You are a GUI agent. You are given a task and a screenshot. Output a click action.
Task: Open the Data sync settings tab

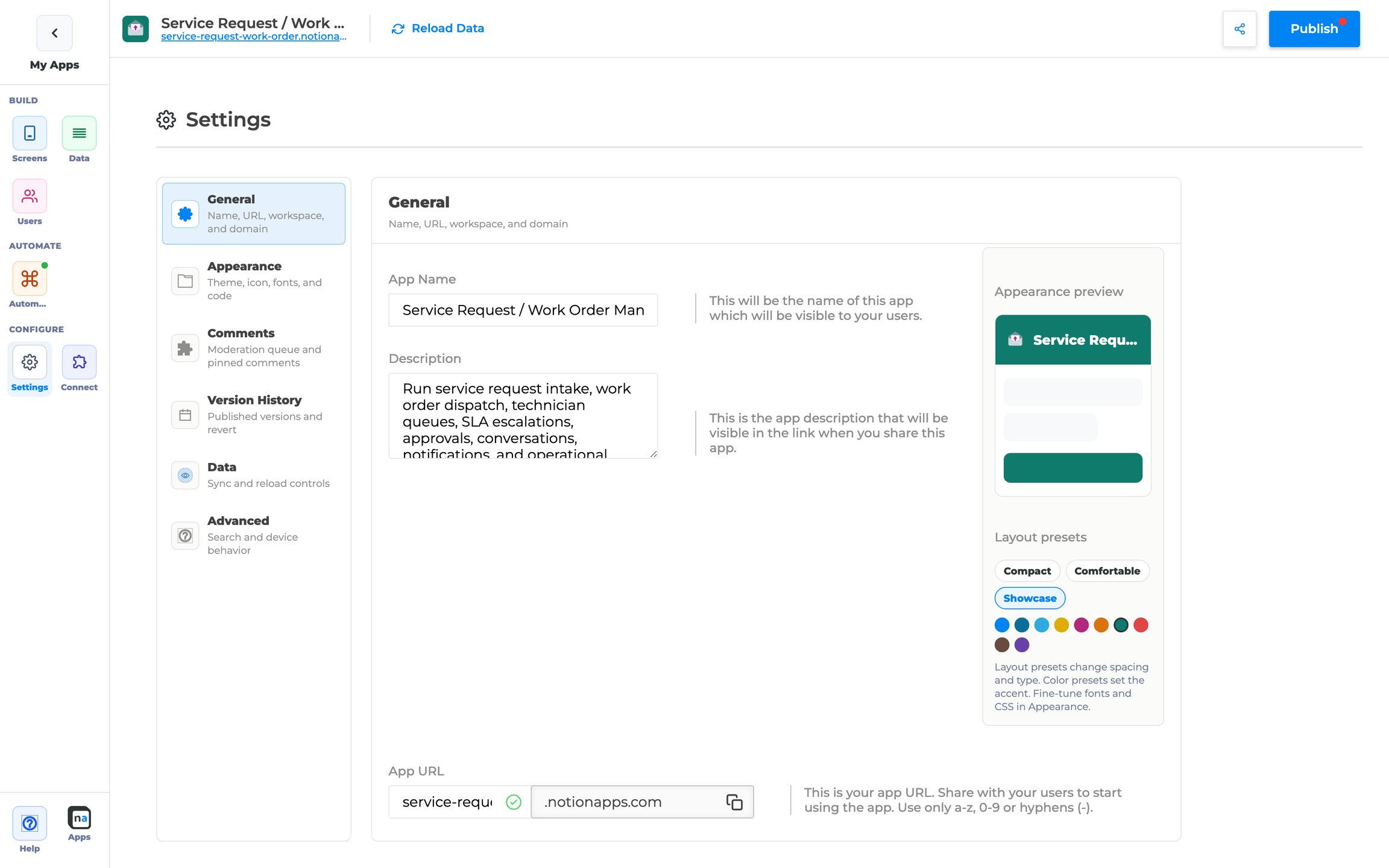pos(254,475)
